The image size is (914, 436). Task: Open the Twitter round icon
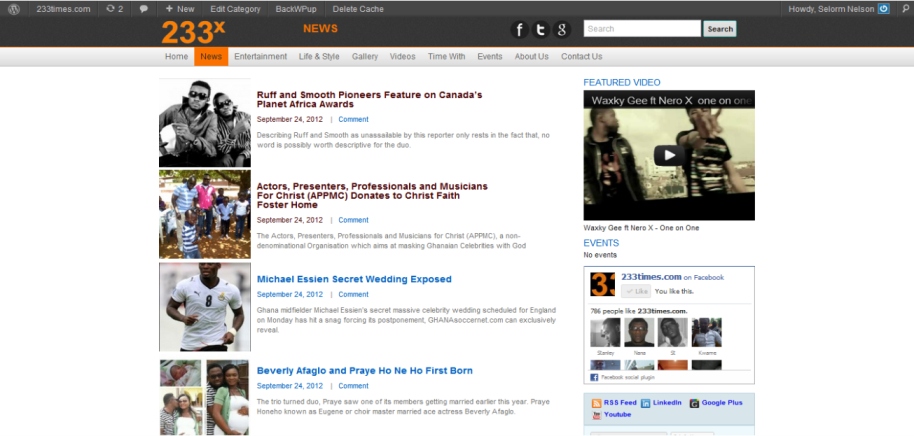click(x=540, y=30)
